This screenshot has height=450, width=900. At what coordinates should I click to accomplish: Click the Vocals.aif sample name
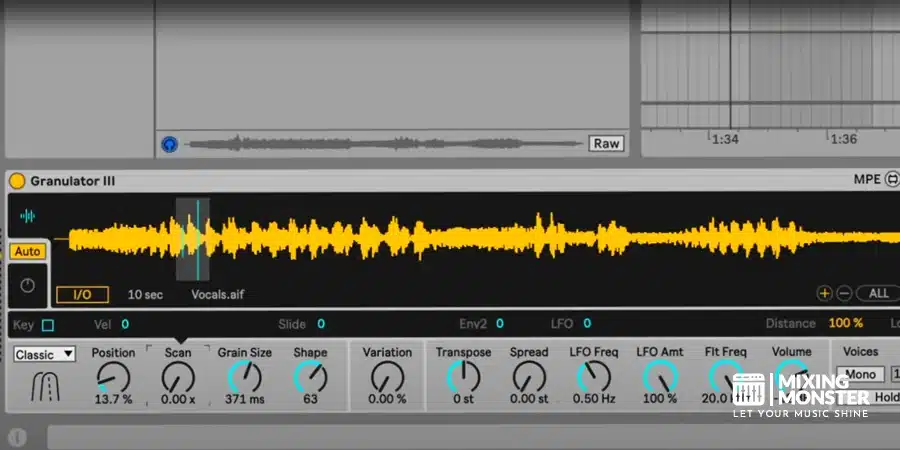[218, 295]
